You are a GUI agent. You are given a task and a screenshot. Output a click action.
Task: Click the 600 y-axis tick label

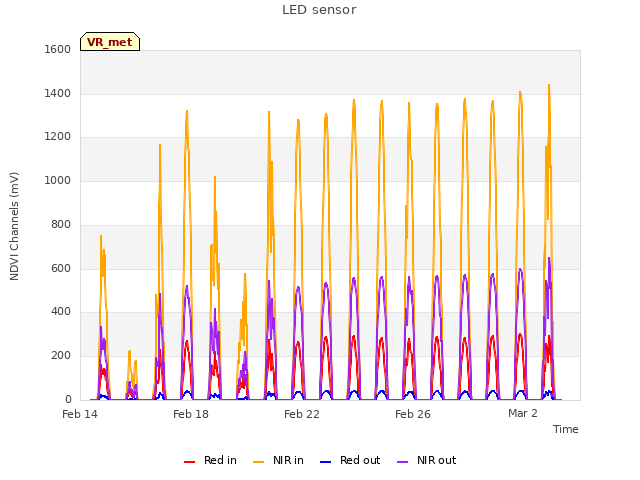tap(61, 269)
